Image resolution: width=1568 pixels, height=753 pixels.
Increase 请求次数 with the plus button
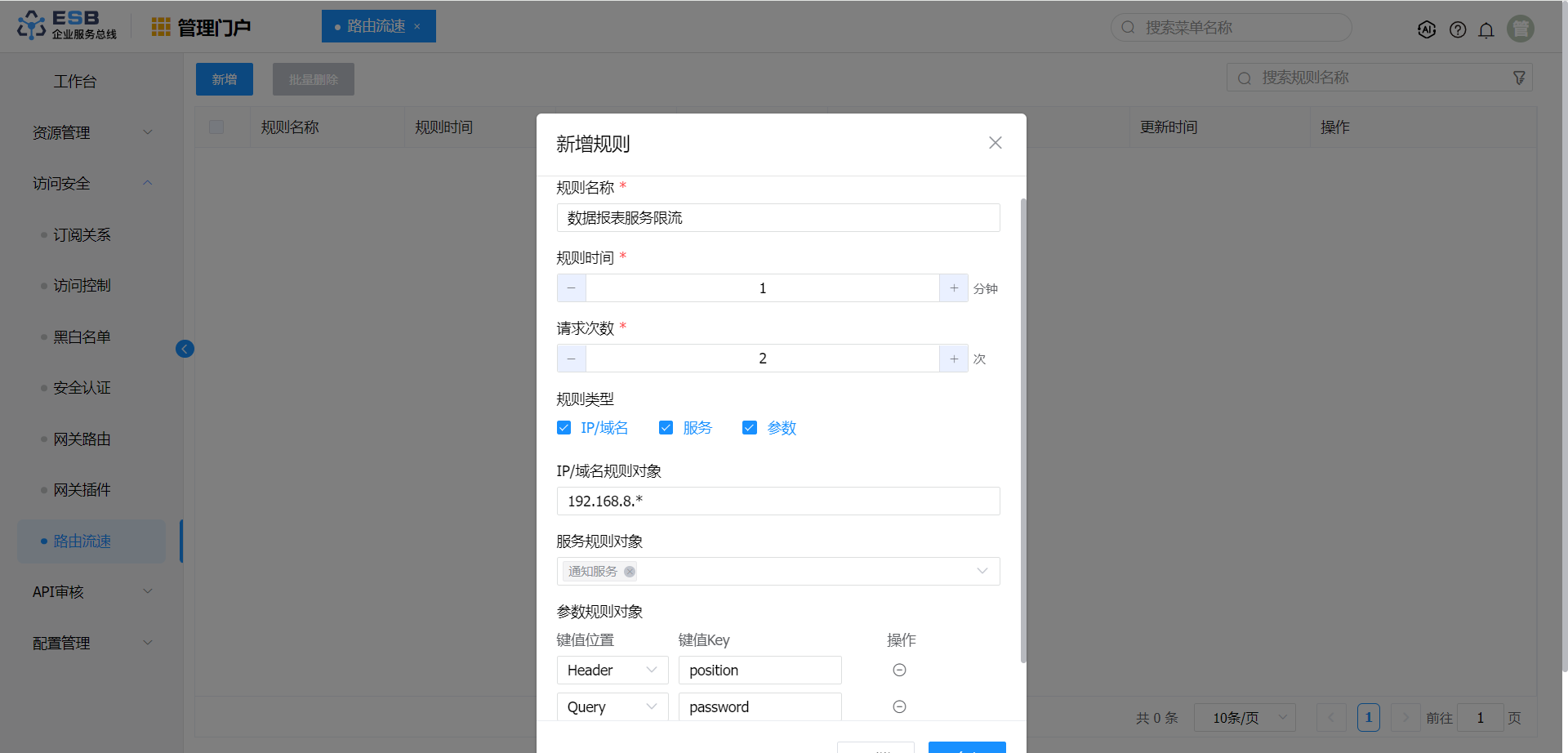coord(953,359)
